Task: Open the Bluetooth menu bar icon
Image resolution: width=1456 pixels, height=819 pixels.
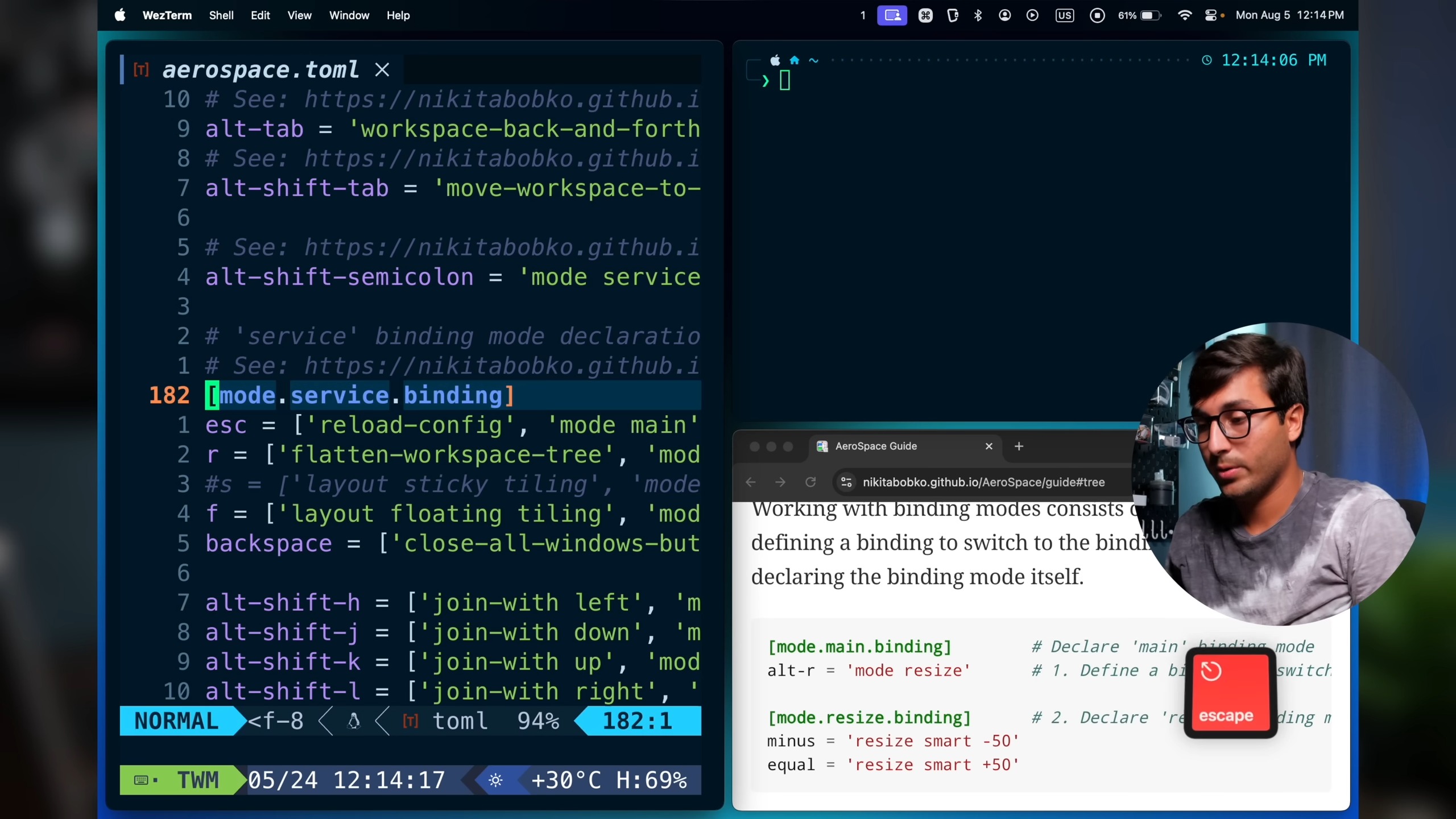Action: point(978,15)
